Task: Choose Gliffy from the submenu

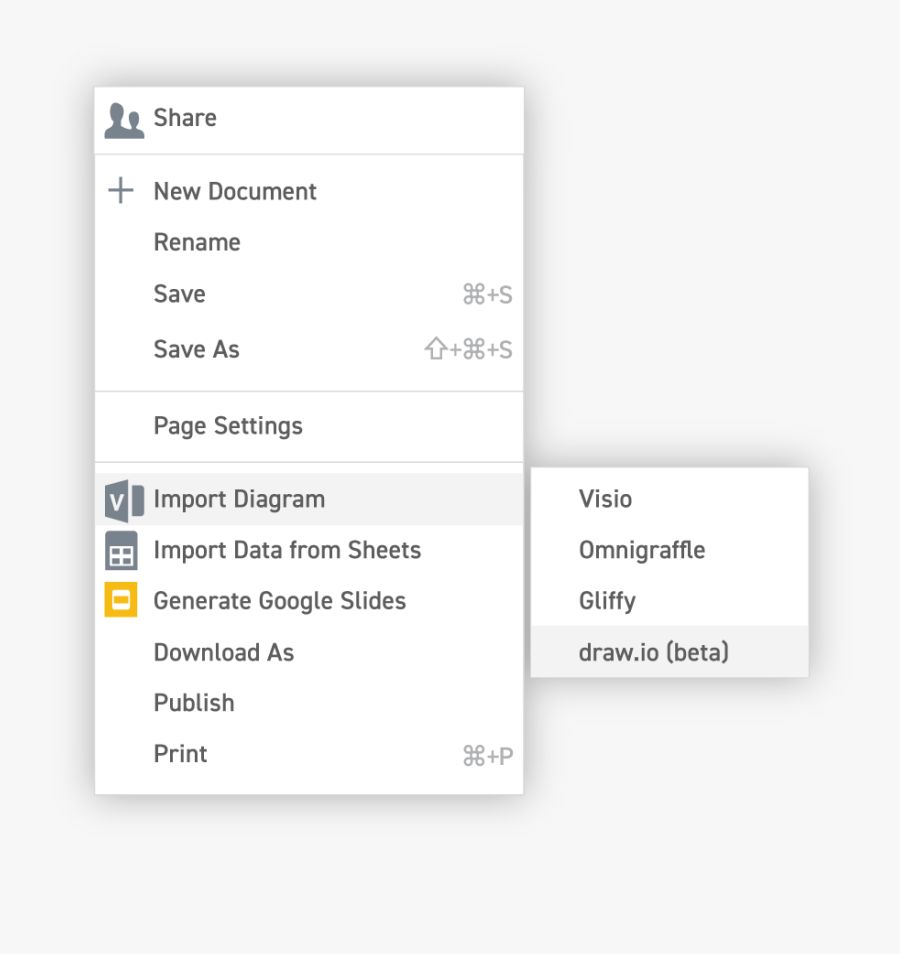Action: (x=607, y=601)
